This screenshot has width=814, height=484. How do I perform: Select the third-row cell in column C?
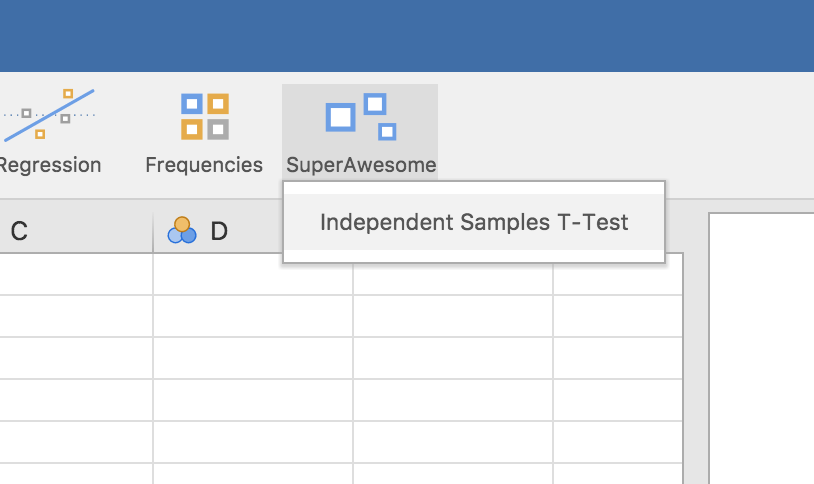tap(75, 358)
